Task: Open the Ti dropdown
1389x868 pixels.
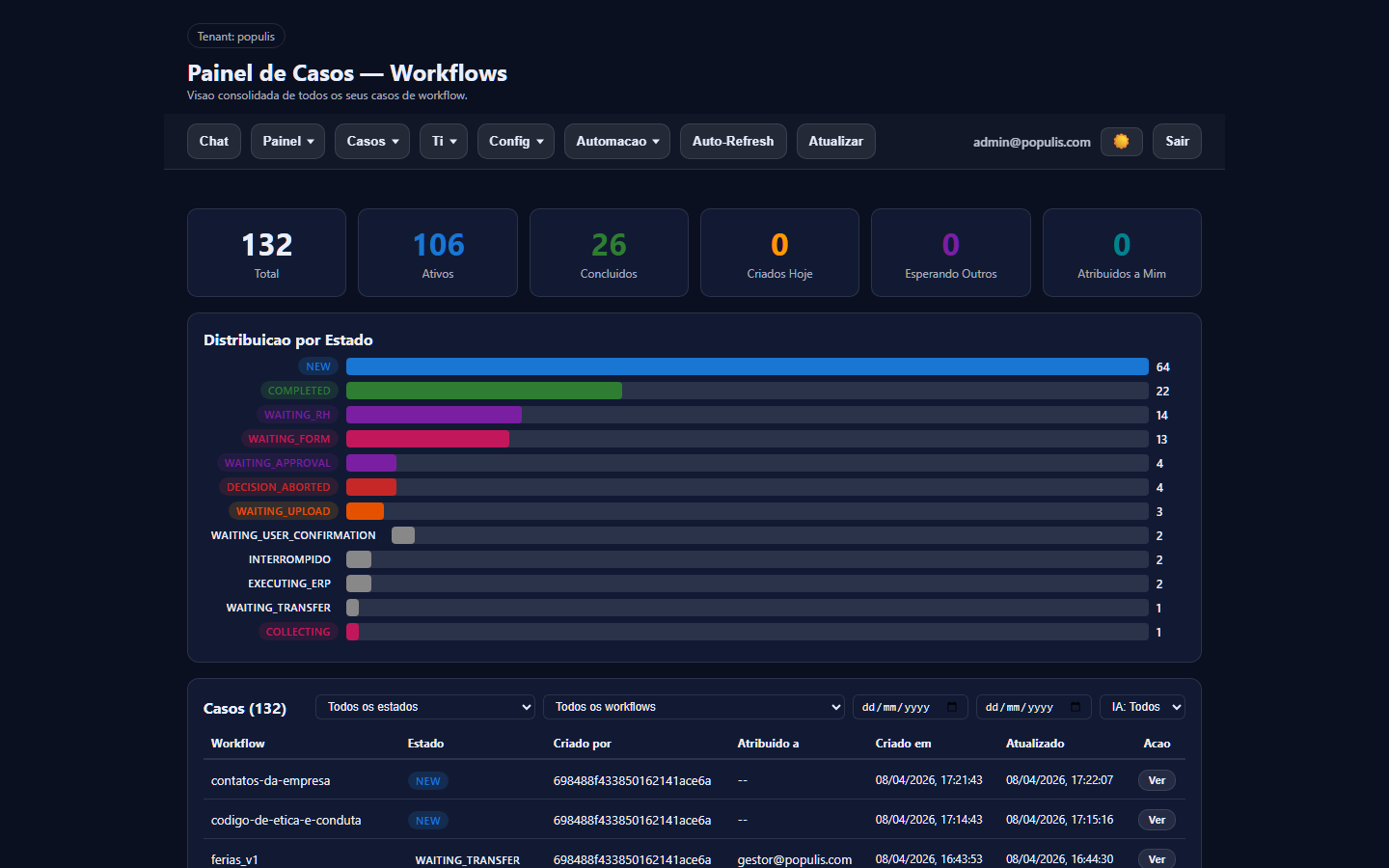Action: 443,141
